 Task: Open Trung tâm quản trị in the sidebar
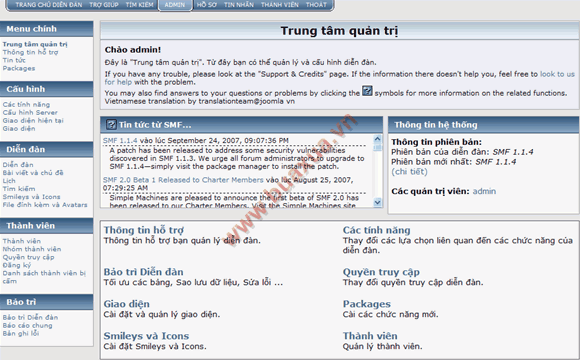[x=35, y=44]
